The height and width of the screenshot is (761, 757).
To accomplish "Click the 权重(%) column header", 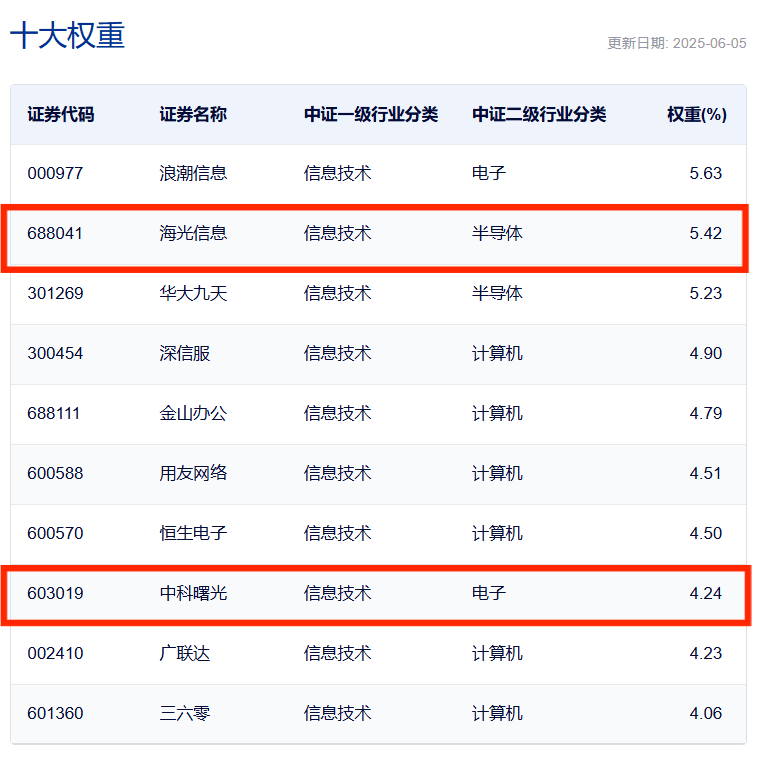I will coord(696,114).
